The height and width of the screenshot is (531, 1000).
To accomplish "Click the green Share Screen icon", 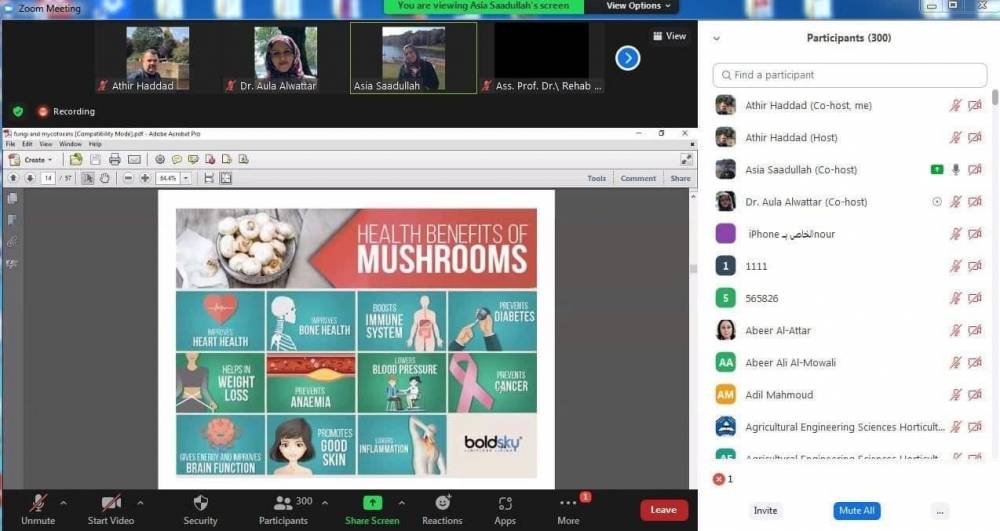I will tap(372, 503).
